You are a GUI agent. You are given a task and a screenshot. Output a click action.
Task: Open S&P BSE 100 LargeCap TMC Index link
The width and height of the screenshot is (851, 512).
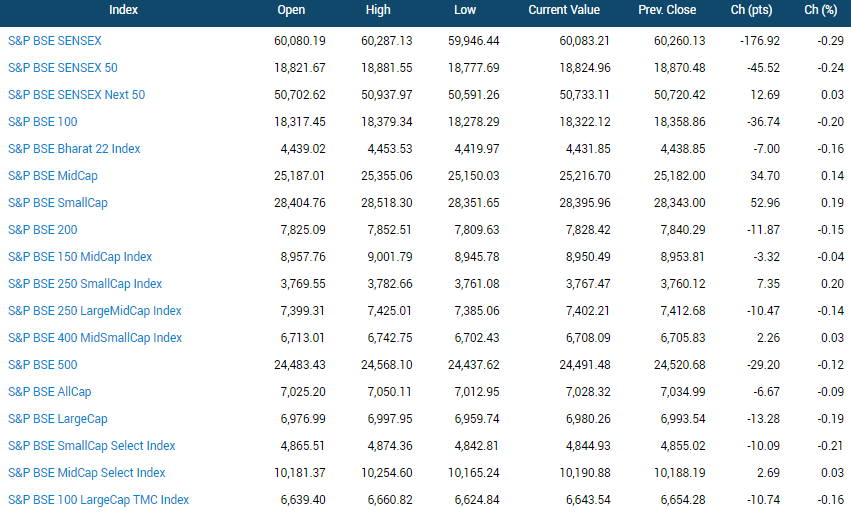point(99,500)
